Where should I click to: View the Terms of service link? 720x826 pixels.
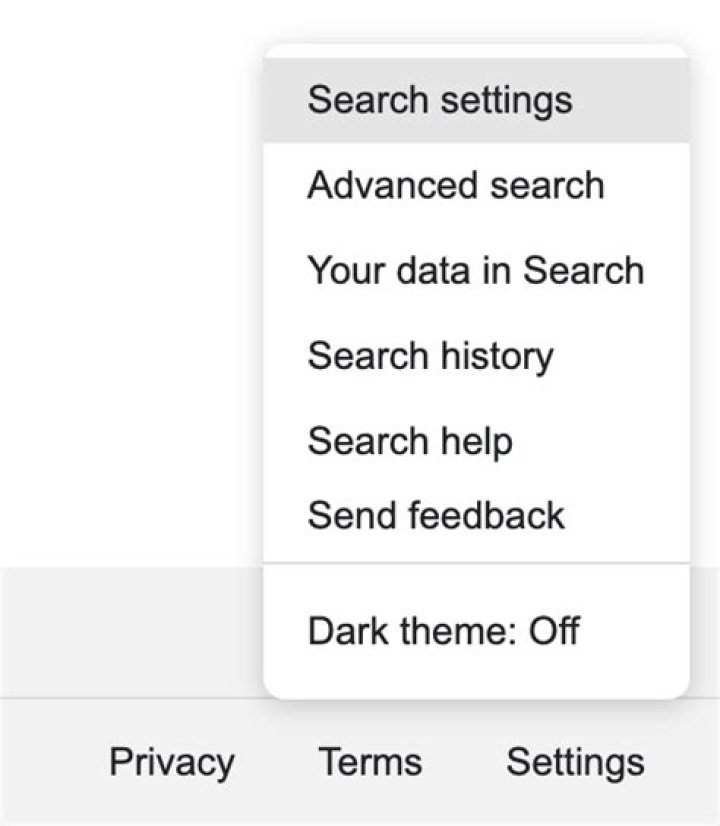(x=370, y=763)
